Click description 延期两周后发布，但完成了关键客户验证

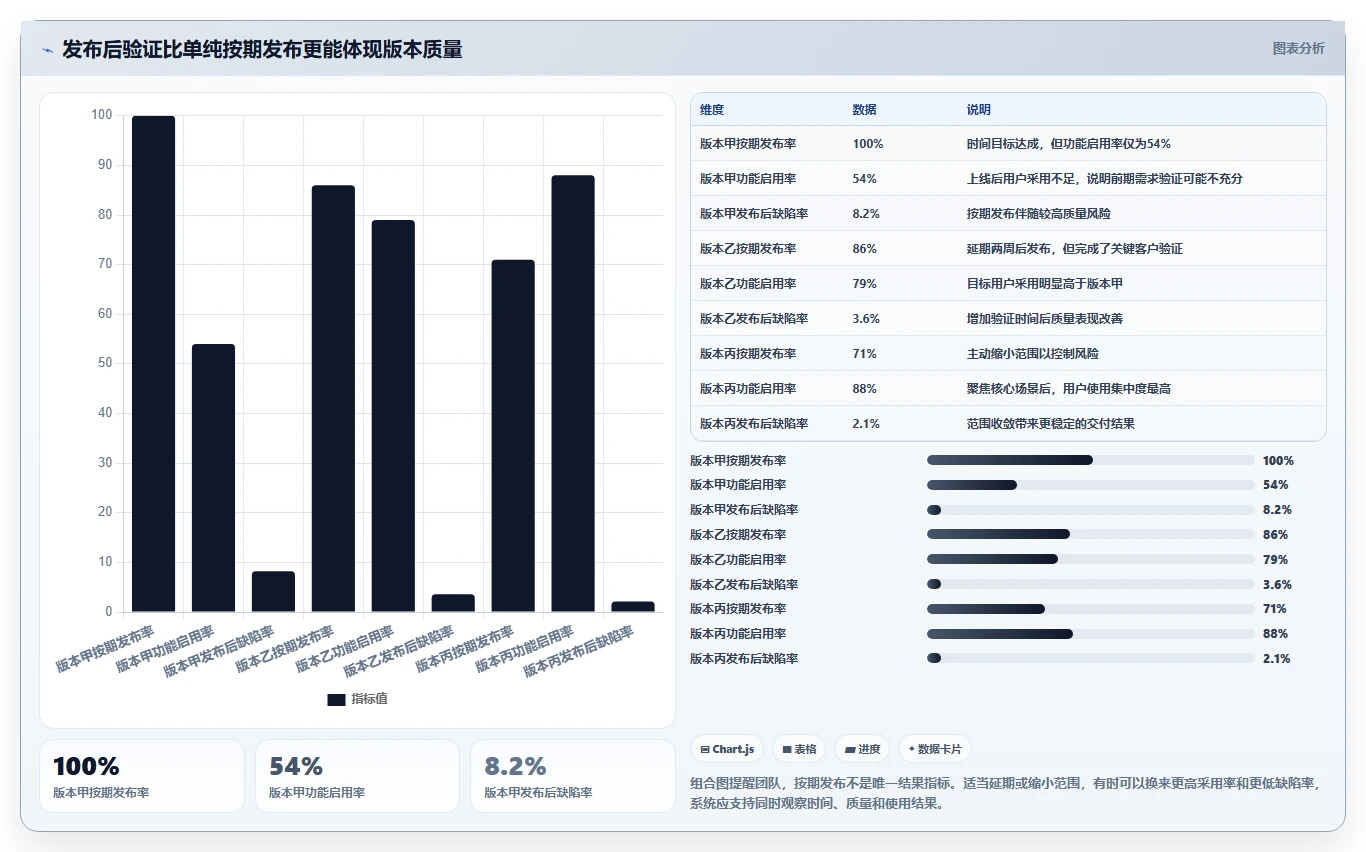point(1074,249)
